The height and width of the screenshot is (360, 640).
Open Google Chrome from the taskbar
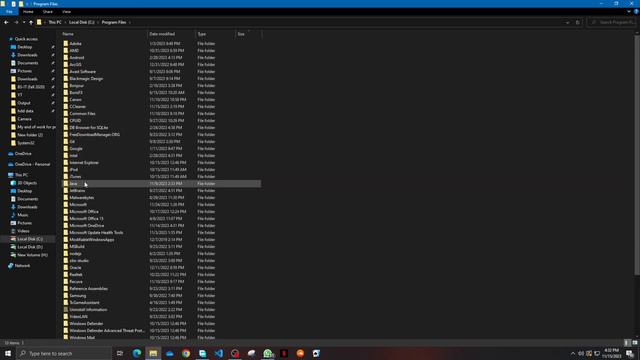point(186,353)
